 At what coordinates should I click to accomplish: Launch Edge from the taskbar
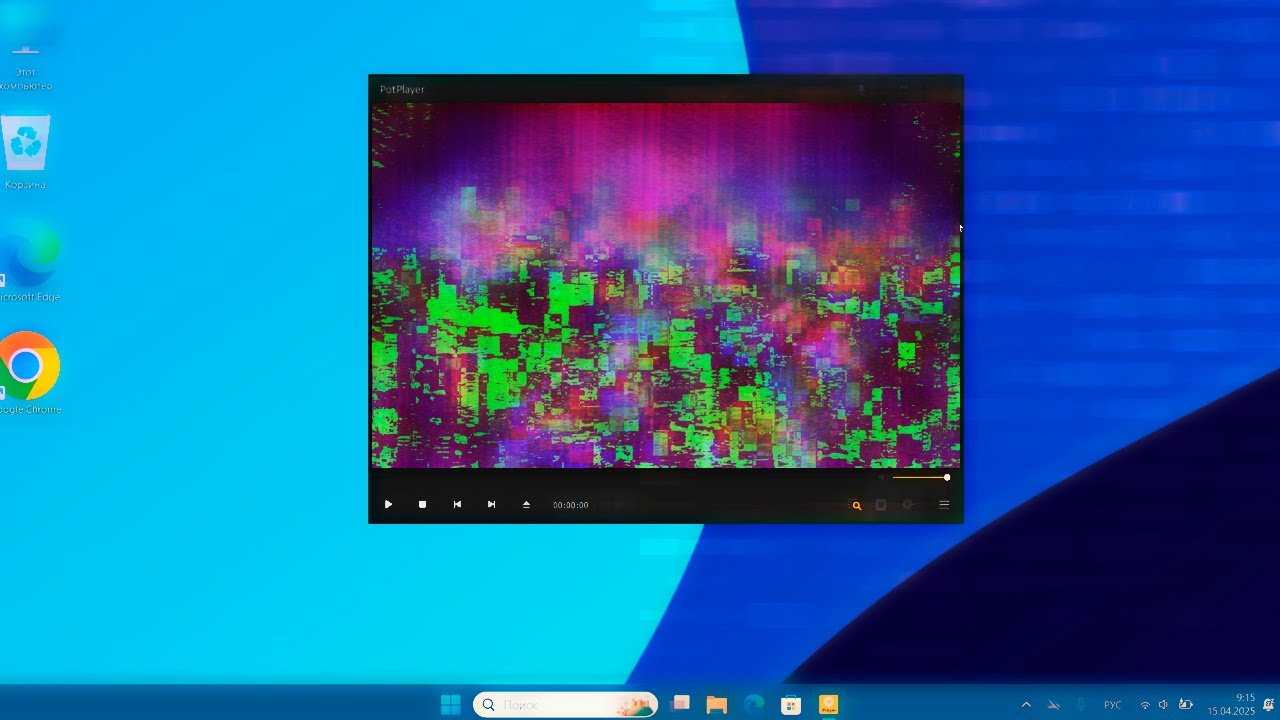[x=754, y=705]
